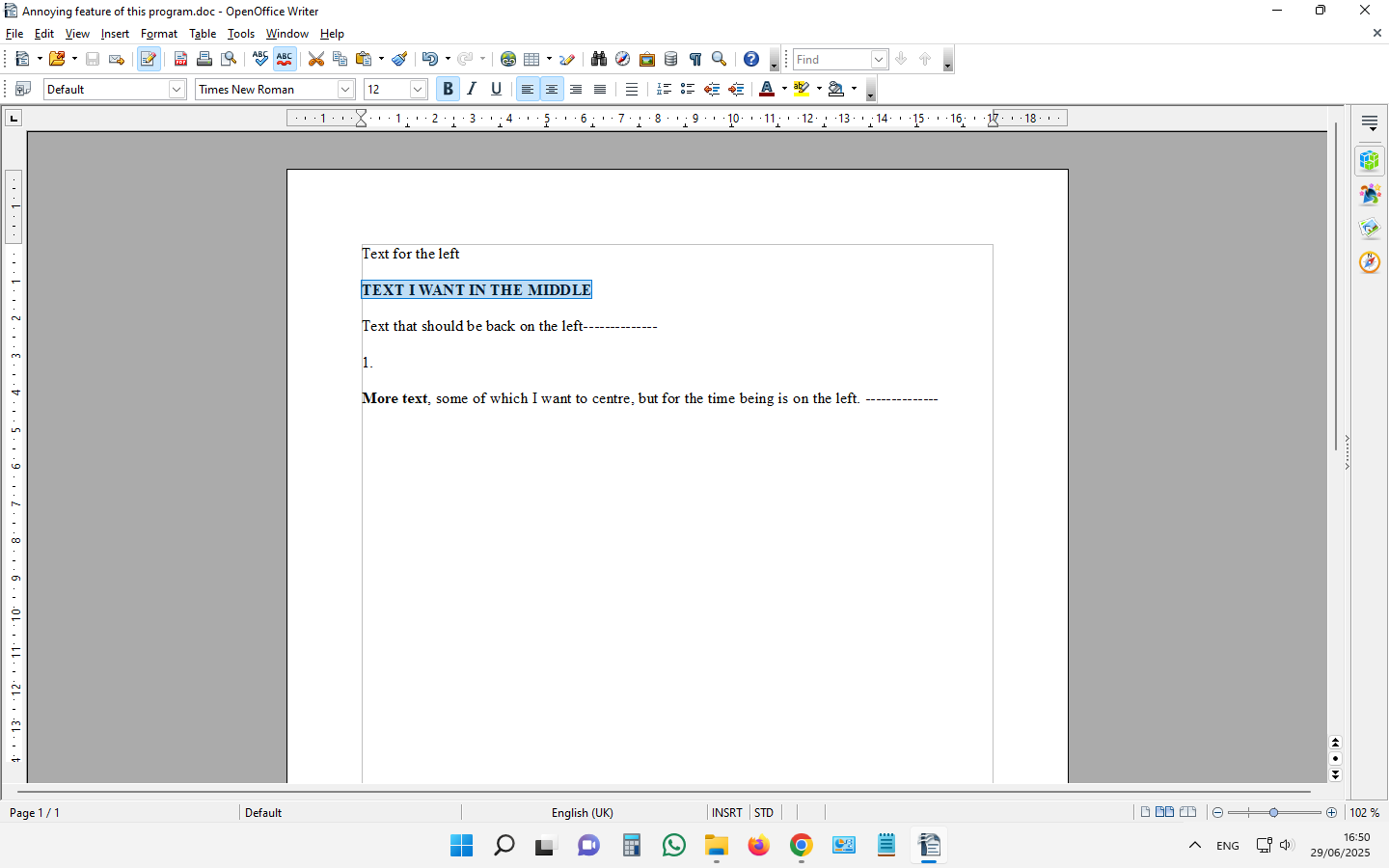Viewport: 1389px width, 868px height.
Task: Click the Paste clipboard icon
Action: tap(364, 59)
